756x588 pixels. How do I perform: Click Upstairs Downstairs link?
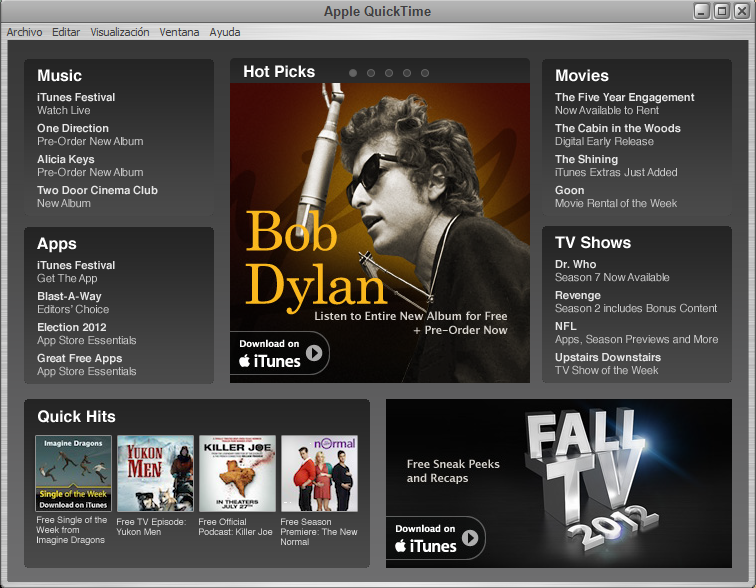pyautogui.click(x=608, y=358)
